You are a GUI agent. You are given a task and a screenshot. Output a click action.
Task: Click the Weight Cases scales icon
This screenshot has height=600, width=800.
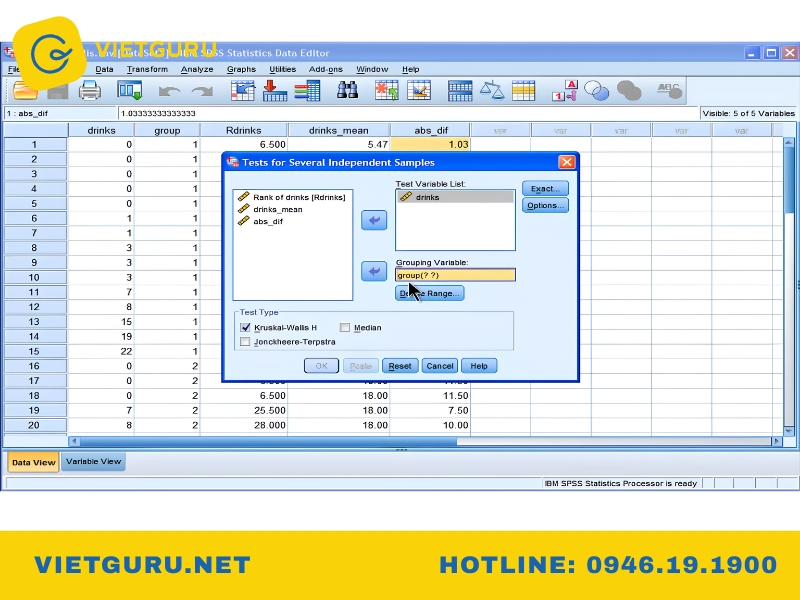pyautogui.click(x=492, y=91)
